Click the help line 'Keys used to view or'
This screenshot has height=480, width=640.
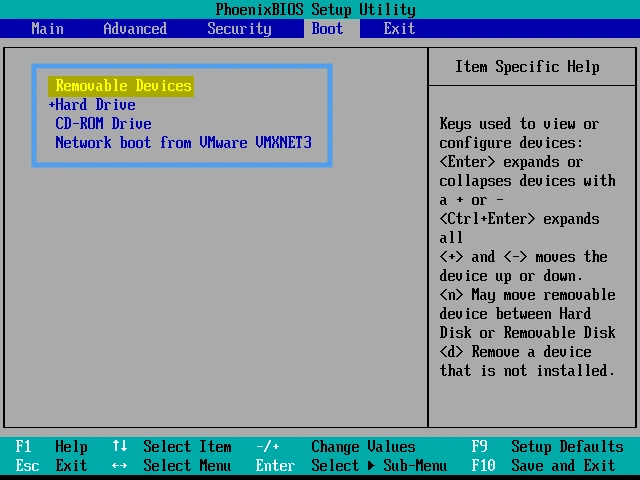pyautogui.click(x=519, y=124)
